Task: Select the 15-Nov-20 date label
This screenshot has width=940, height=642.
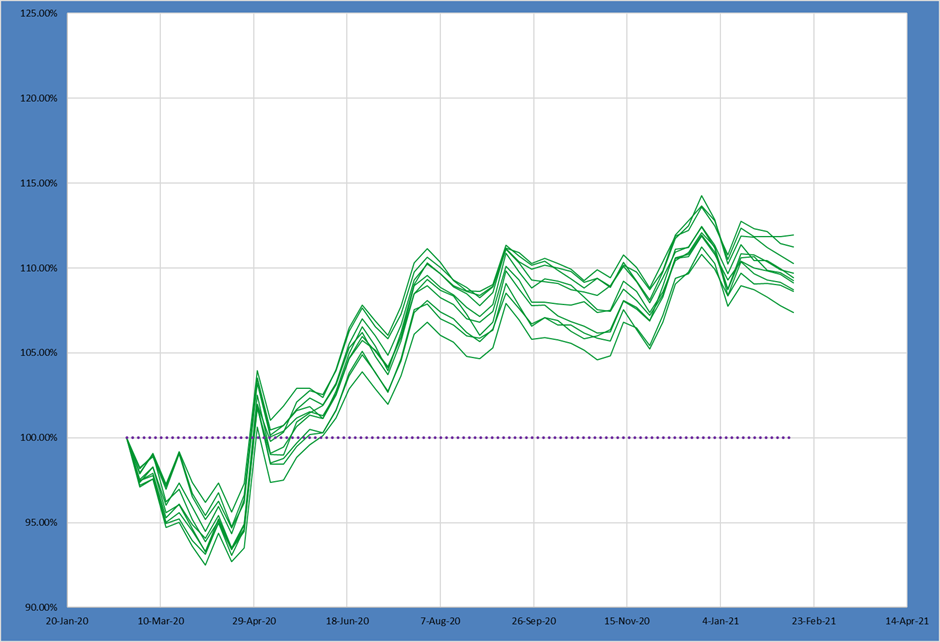Action: pyautogui.click(x=627, y=621)
